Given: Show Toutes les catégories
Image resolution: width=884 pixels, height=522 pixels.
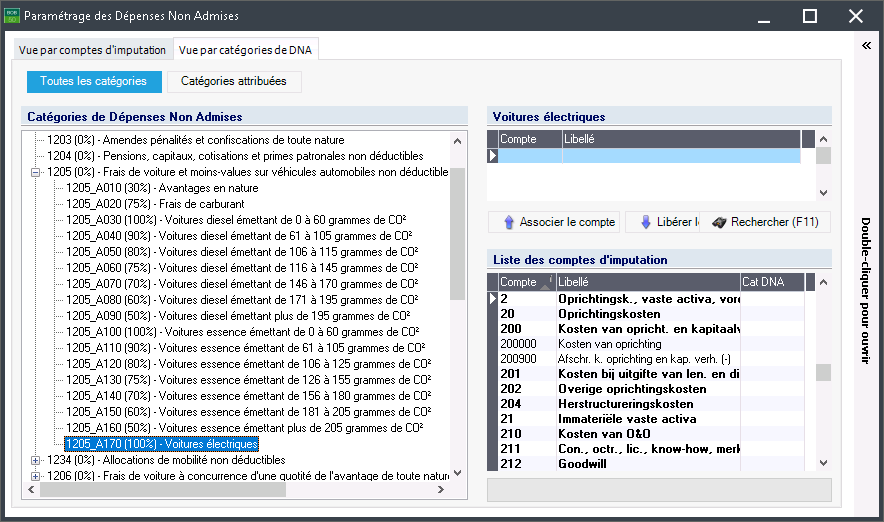Looking at the screenshot, I should click(x=93, y=81).
